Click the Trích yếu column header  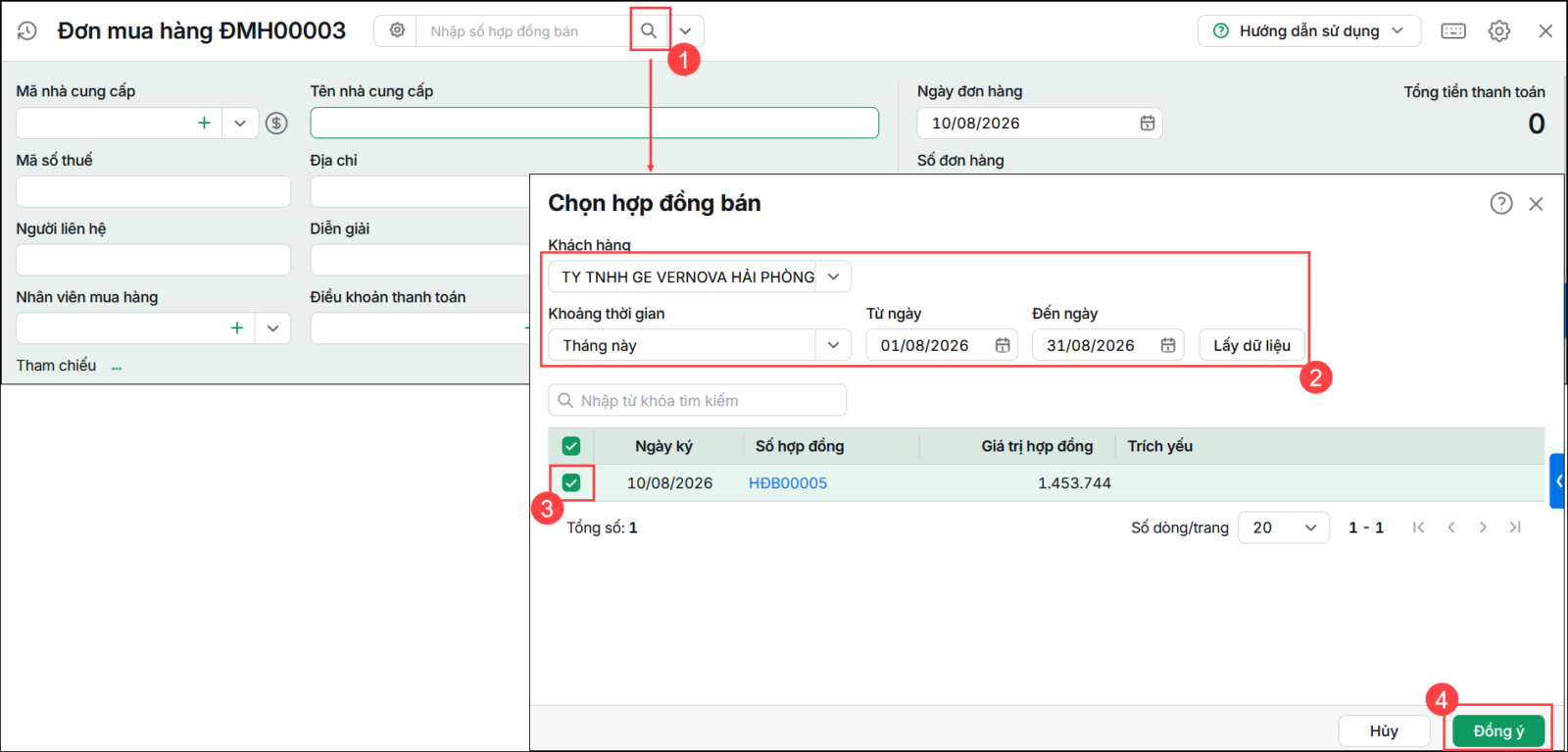click(1160, 446)
